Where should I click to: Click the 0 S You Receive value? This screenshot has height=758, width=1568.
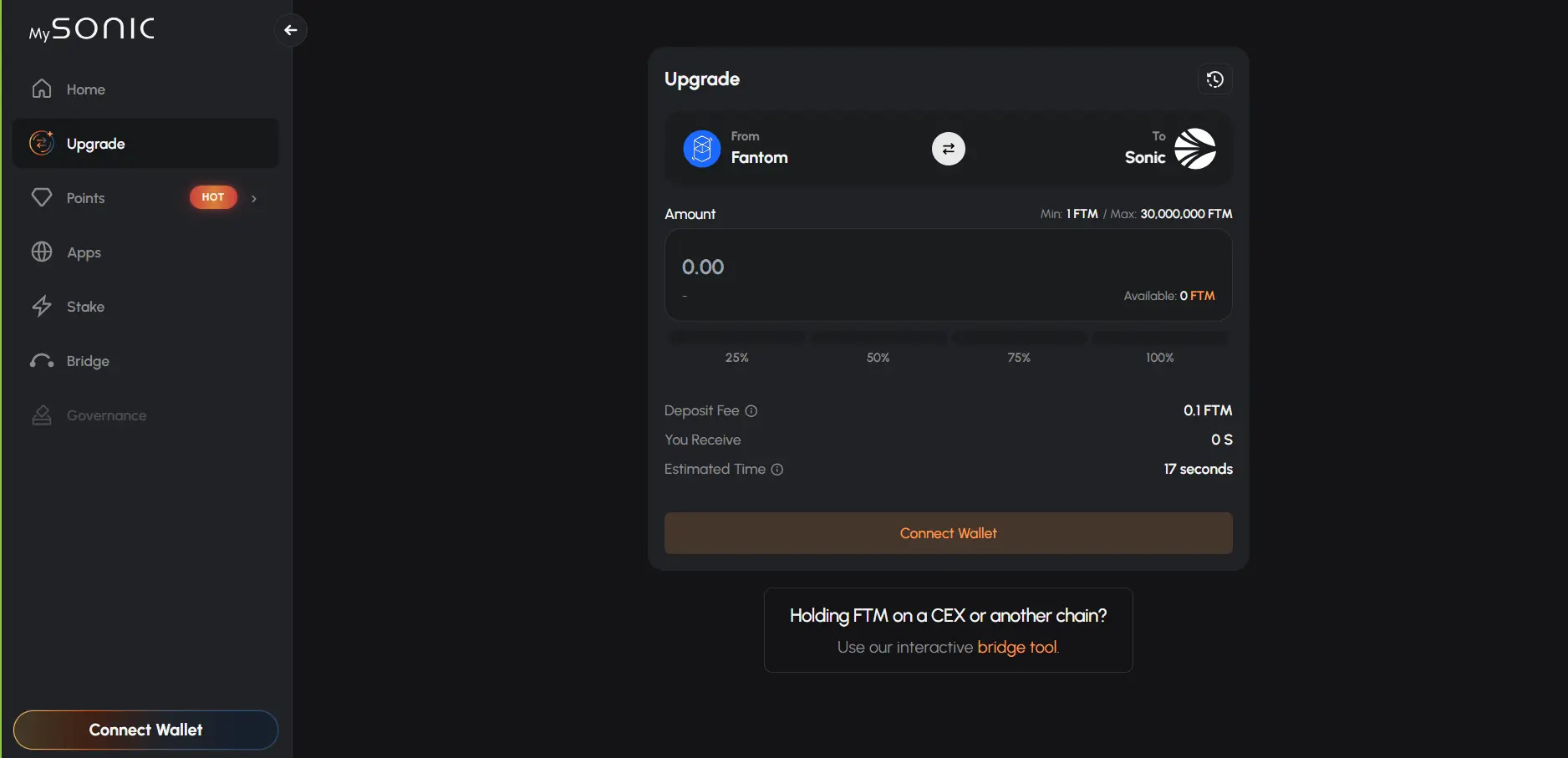1222,440
